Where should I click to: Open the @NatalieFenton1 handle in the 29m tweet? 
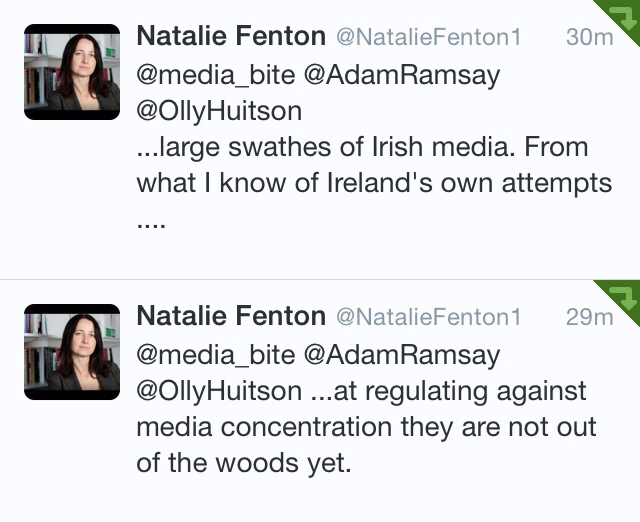pyautogui.click(x=428, y=318)
